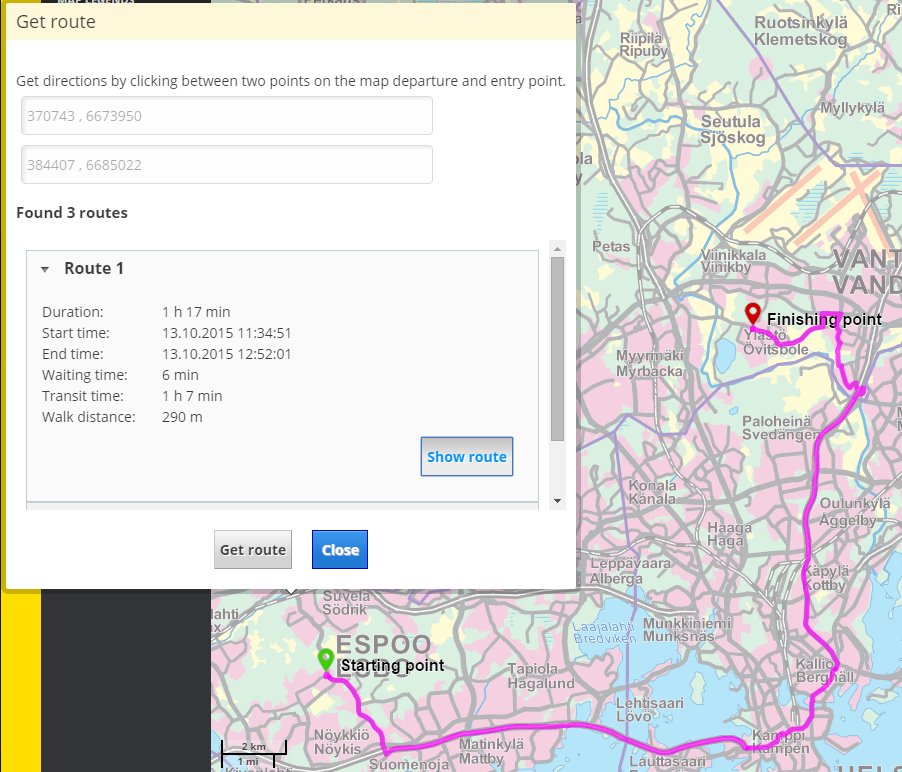Collapse the Route 1 details

point(44,268)
